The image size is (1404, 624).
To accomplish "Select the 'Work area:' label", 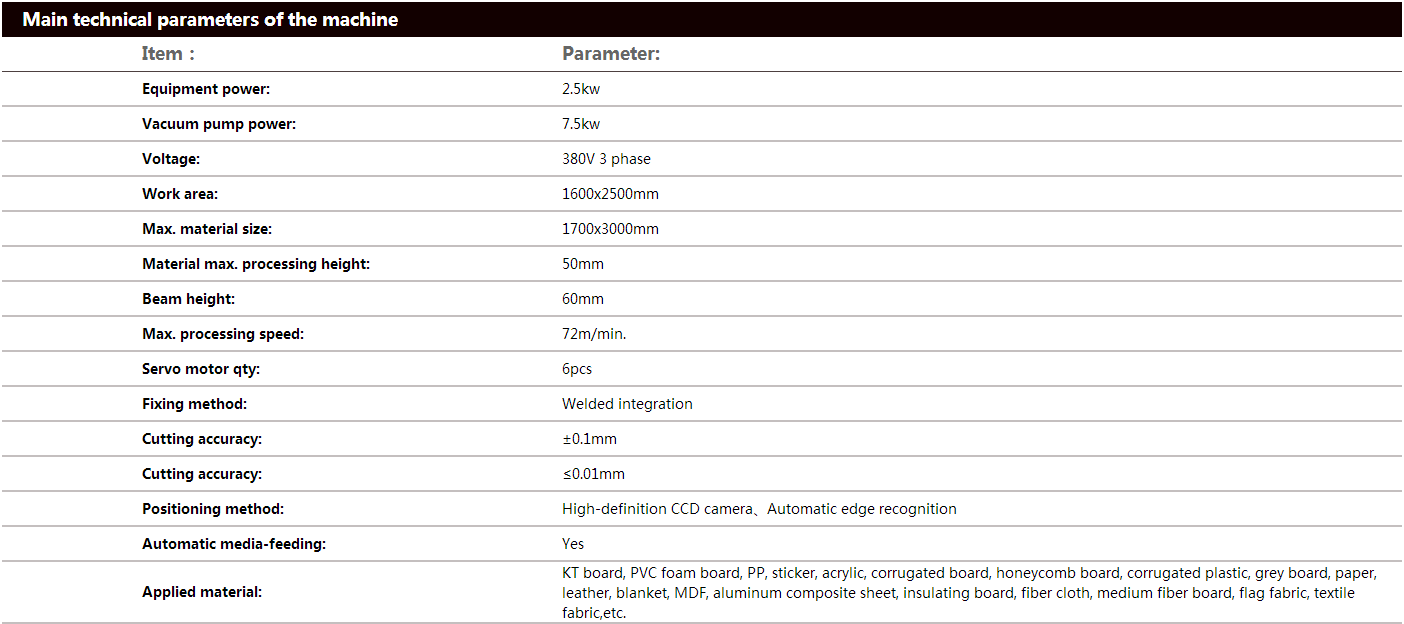I will point(180,194).
